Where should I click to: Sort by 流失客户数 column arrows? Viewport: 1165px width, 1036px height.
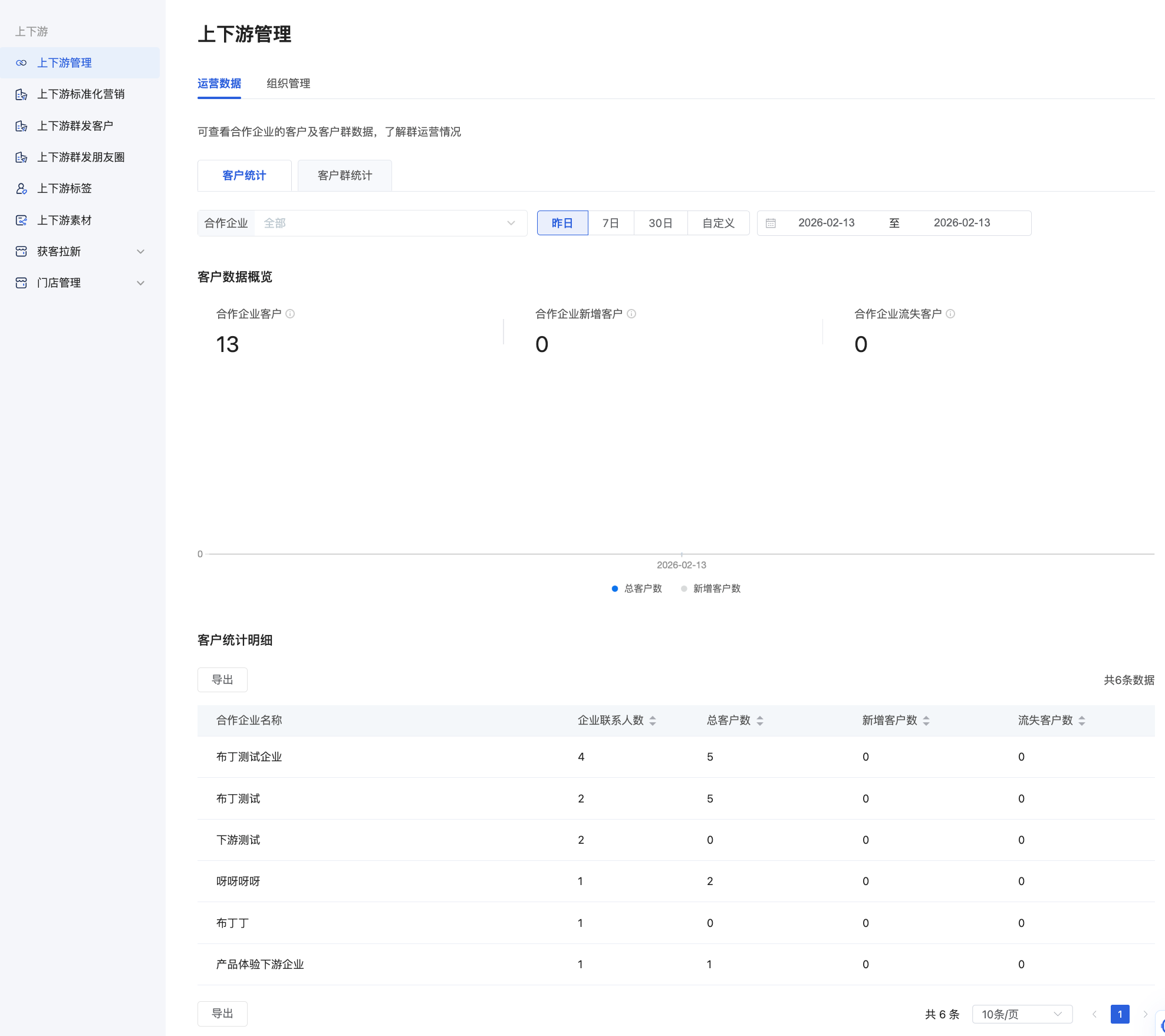[1082, 721]
